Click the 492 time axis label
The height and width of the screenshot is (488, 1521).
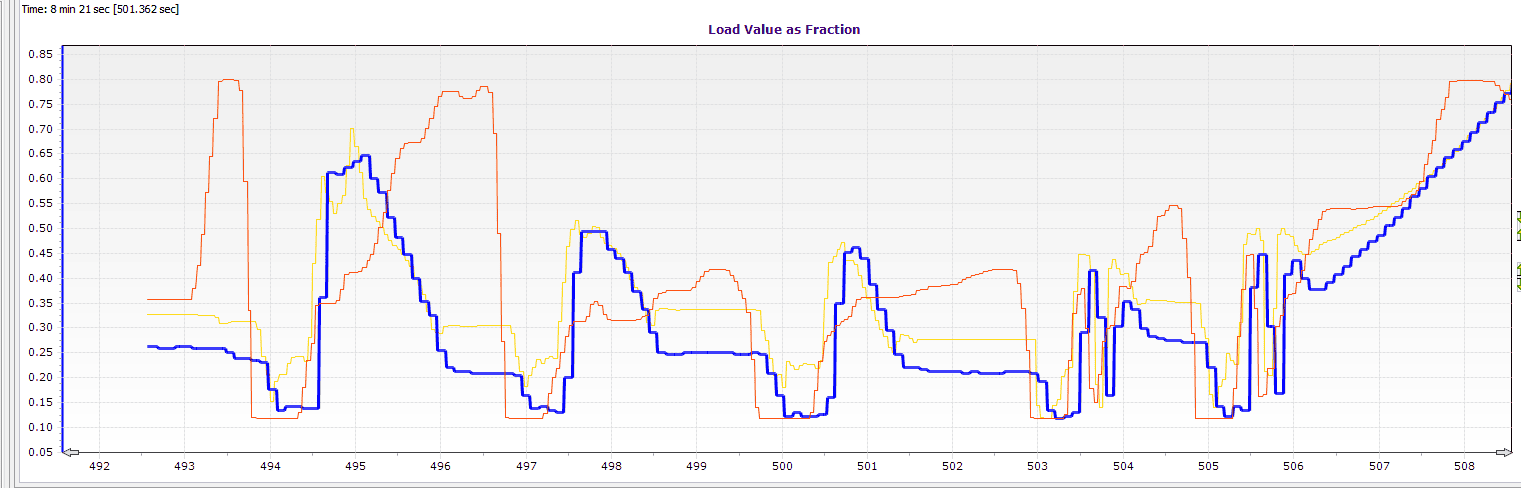pos(99,466)
